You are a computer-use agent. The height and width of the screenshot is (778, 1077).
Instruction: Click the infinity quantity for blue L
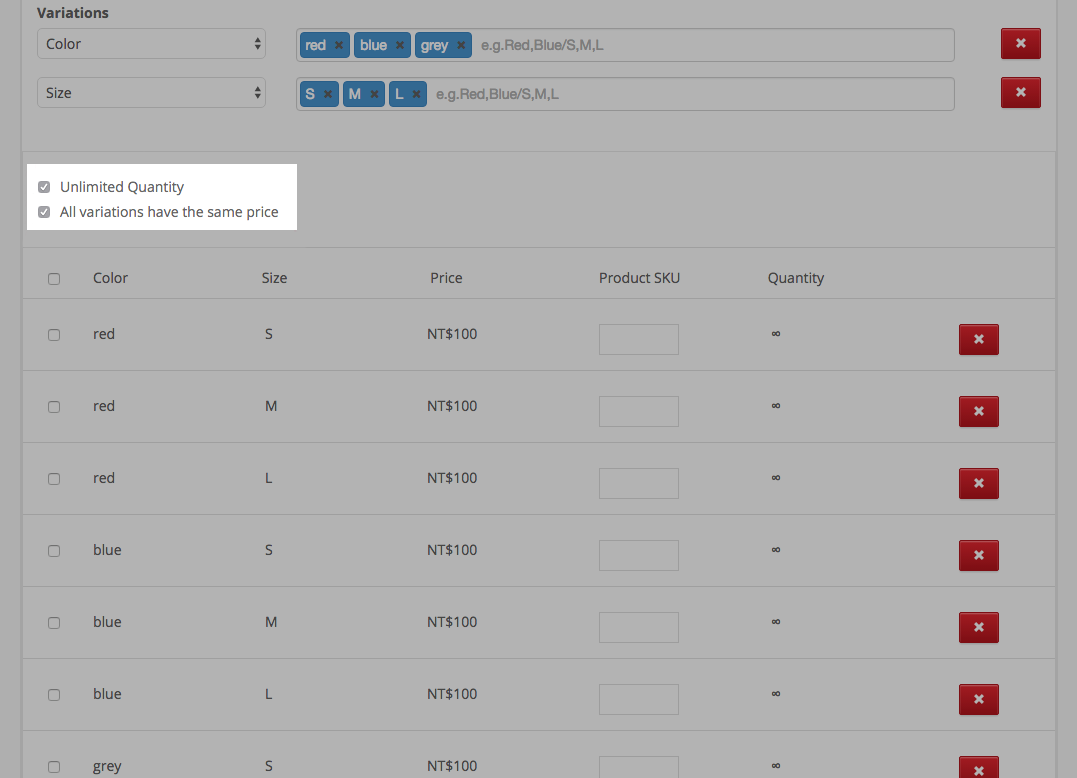point(775,694)
